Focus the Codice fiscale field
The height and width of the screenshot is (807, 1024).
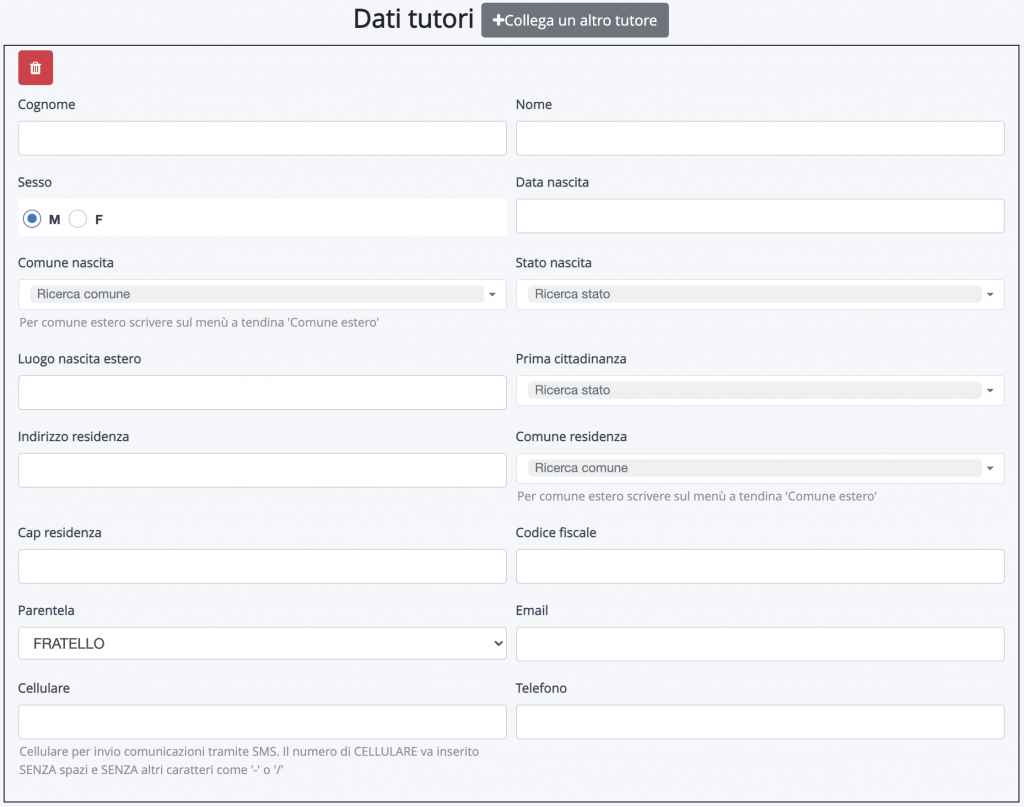coord(760,567)
